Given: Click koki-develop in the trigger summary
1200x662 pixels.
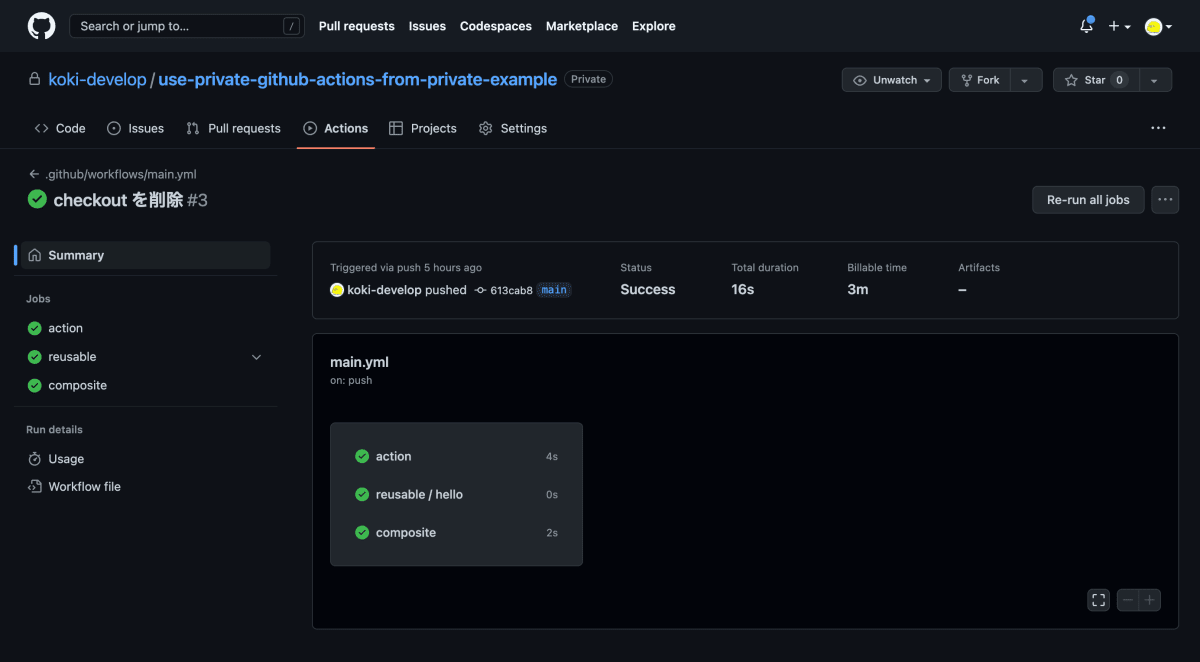Looking at the screenshot, I should (x=384, y=290).
